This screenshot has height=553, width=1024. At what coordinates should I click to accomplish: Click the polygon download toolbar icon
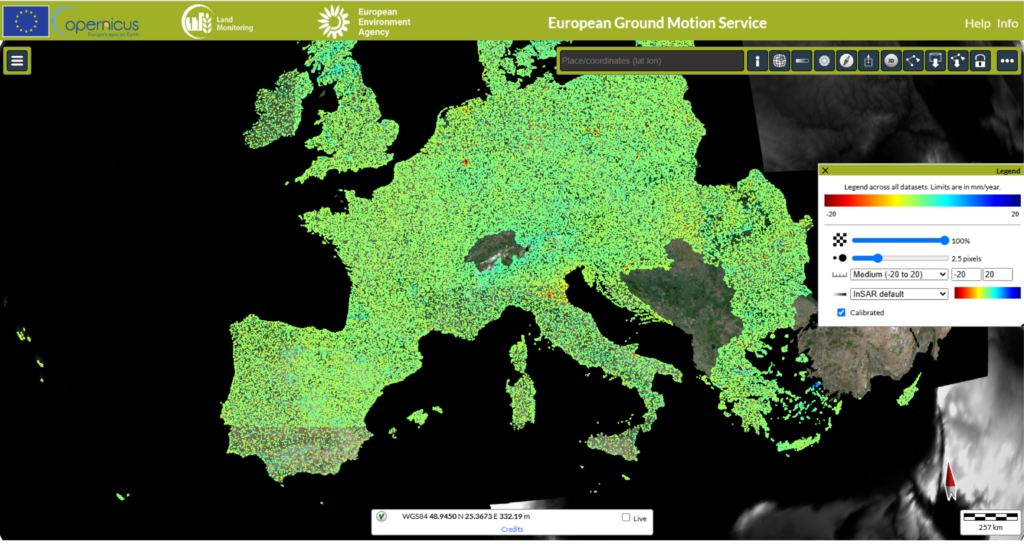pyautogui.click(x=957, y=61)
